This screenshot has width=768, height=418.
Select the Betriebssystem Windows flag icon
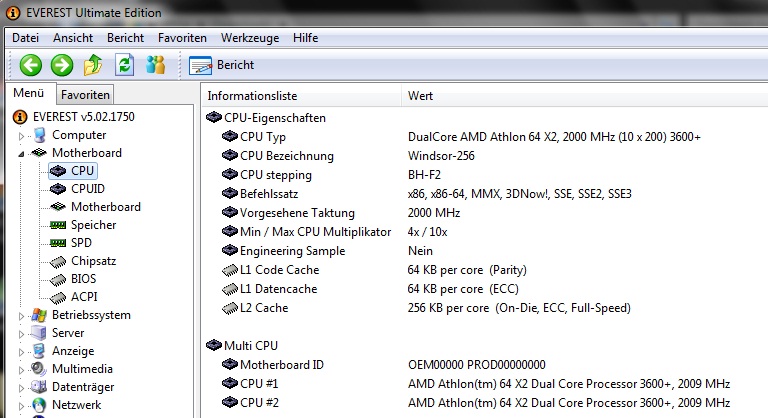pyautogui.click(x=39, y=315)
